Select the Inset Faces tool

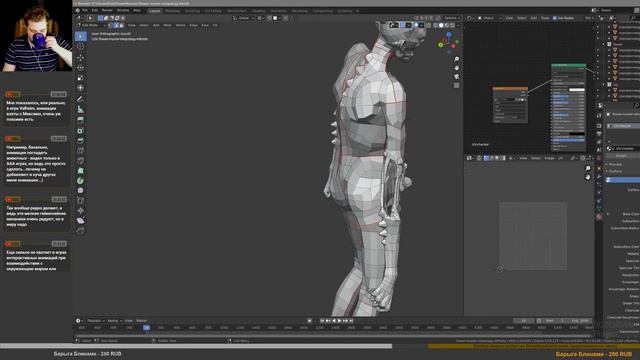click(81, 141)
